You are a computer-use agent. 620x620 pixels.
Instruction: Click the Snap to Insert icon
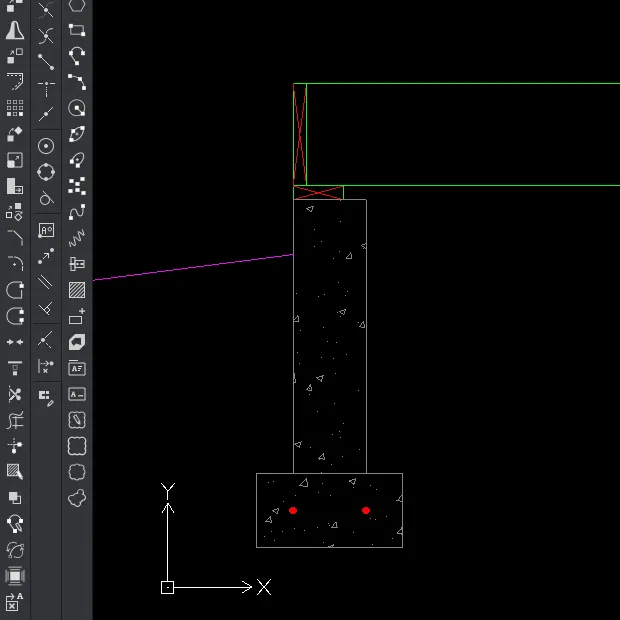[46, 230]
